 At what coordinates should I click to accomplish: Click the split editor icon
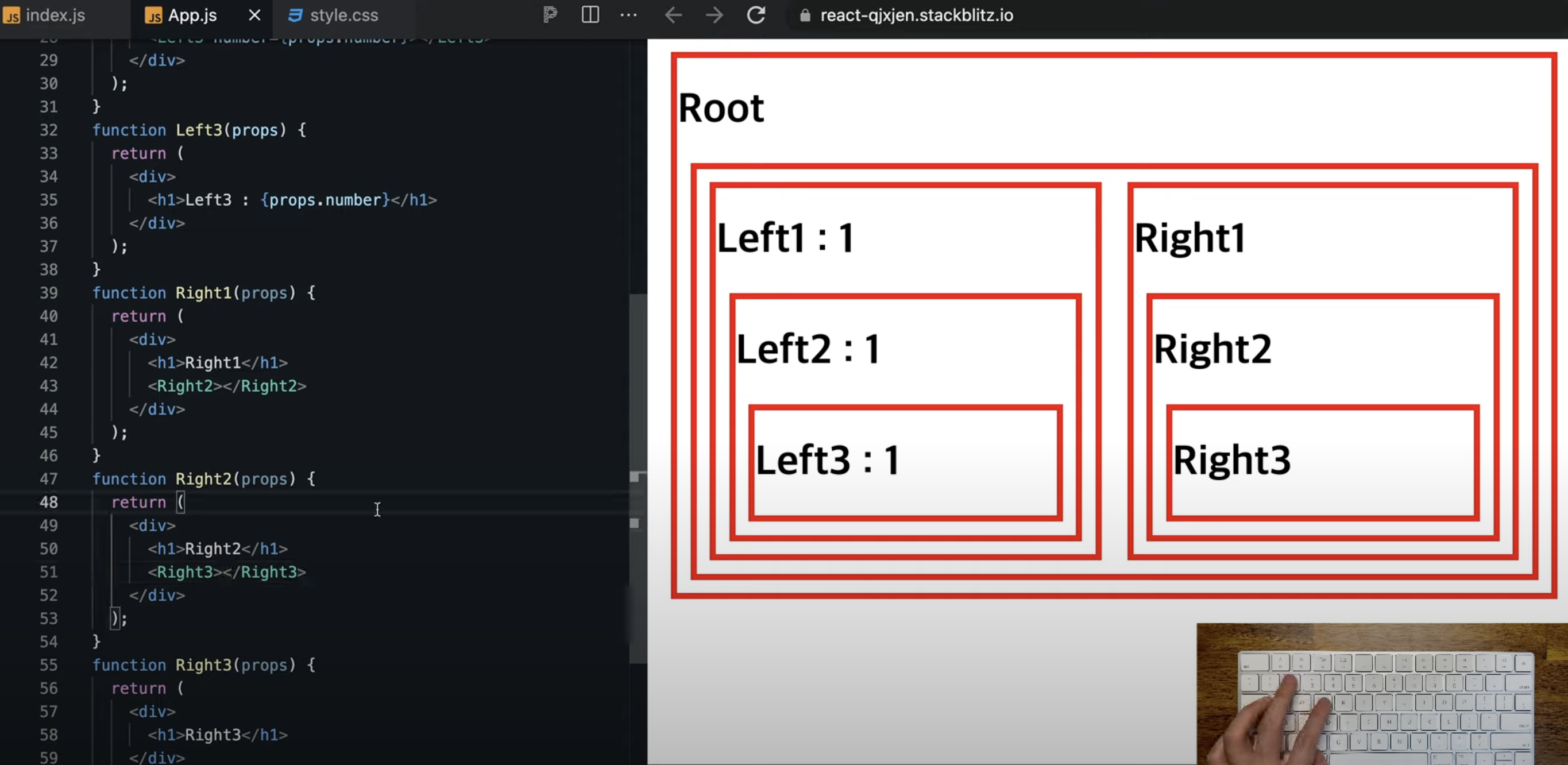click(590, 14)
